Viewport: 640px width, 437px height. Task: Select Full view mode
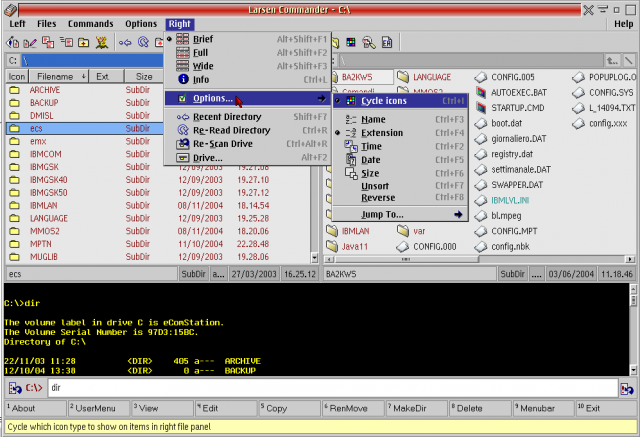tap(247, 53)
